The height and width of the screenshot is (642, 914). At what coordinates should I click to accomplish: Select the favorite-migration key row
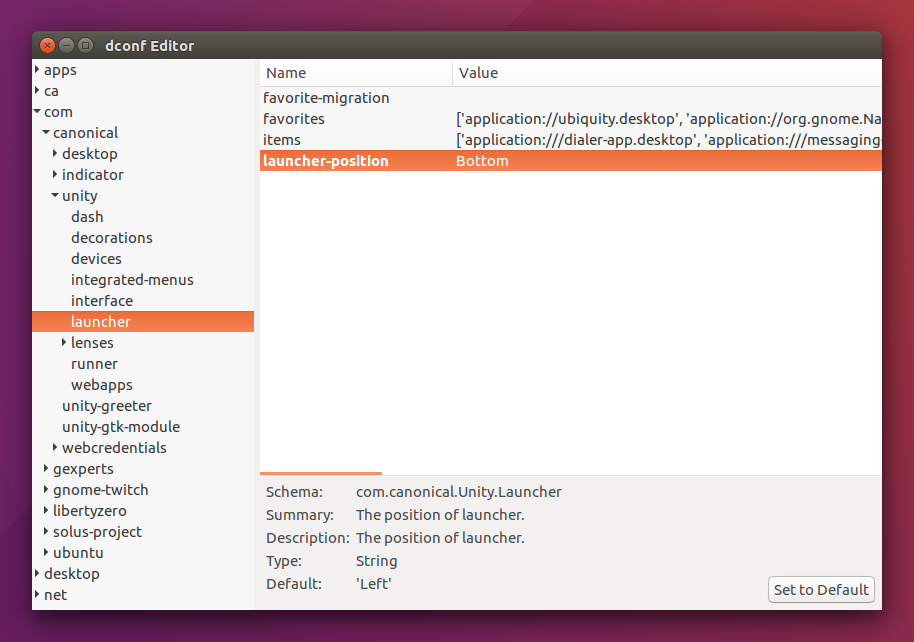[x=571, y=98]
